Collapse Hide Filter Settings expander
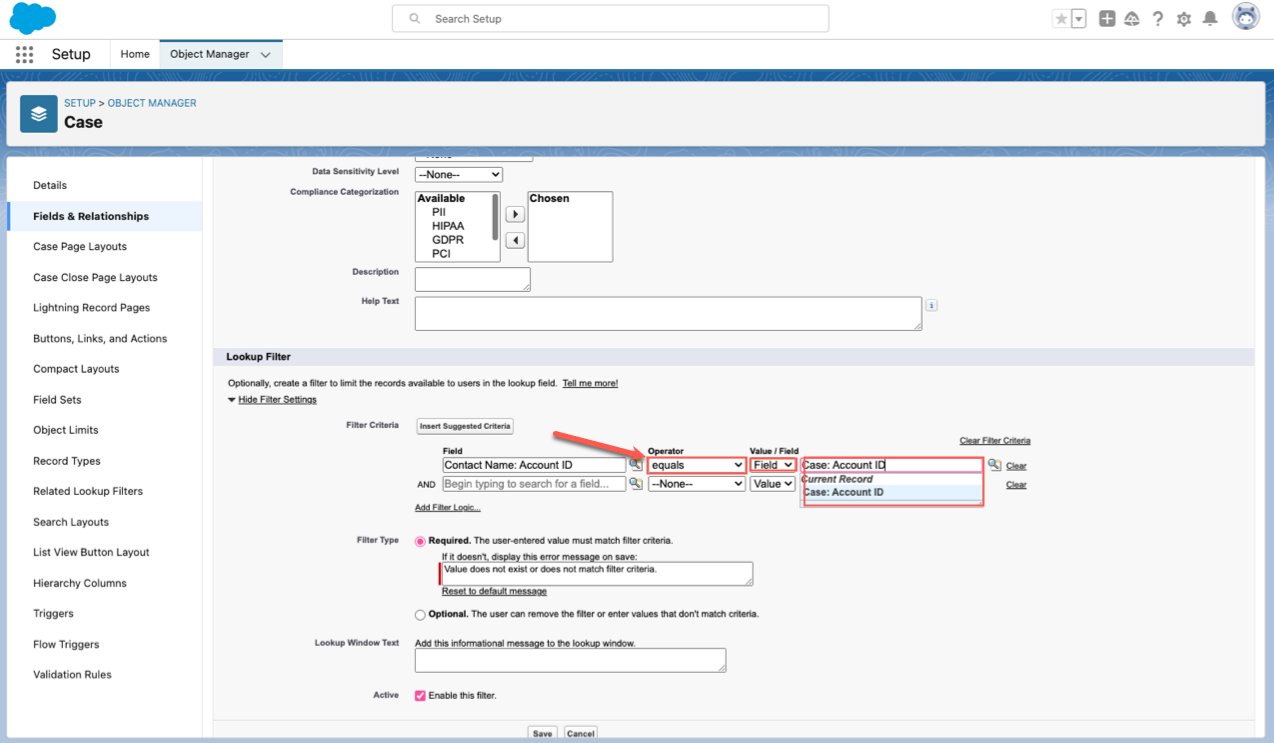Image resolution: width=1274 pixels, height=743 pixels. pos(272,400)
